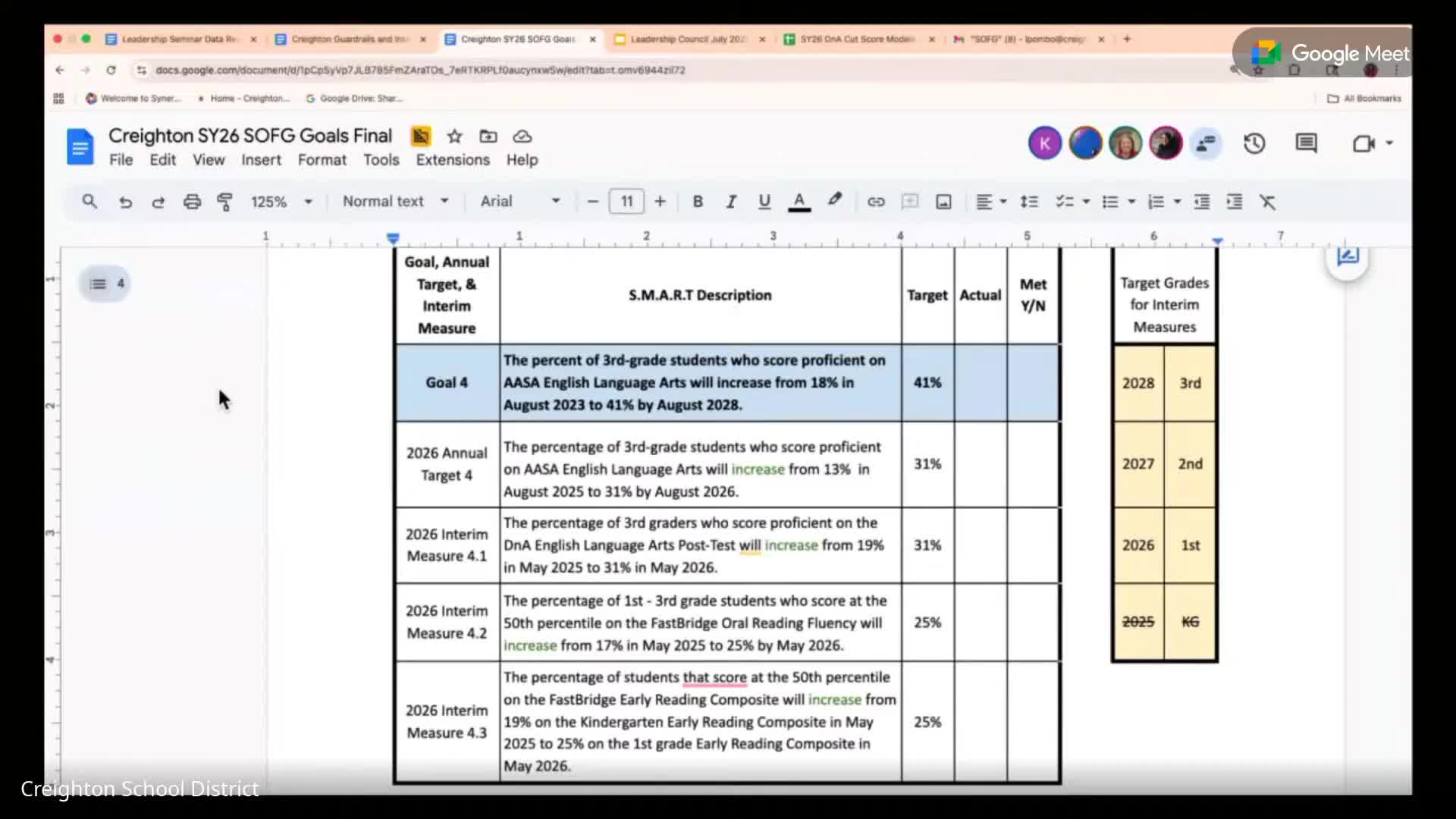Switch to the SOFG Gmail tab
The image size is (1456, 819).
point(1027,39)
